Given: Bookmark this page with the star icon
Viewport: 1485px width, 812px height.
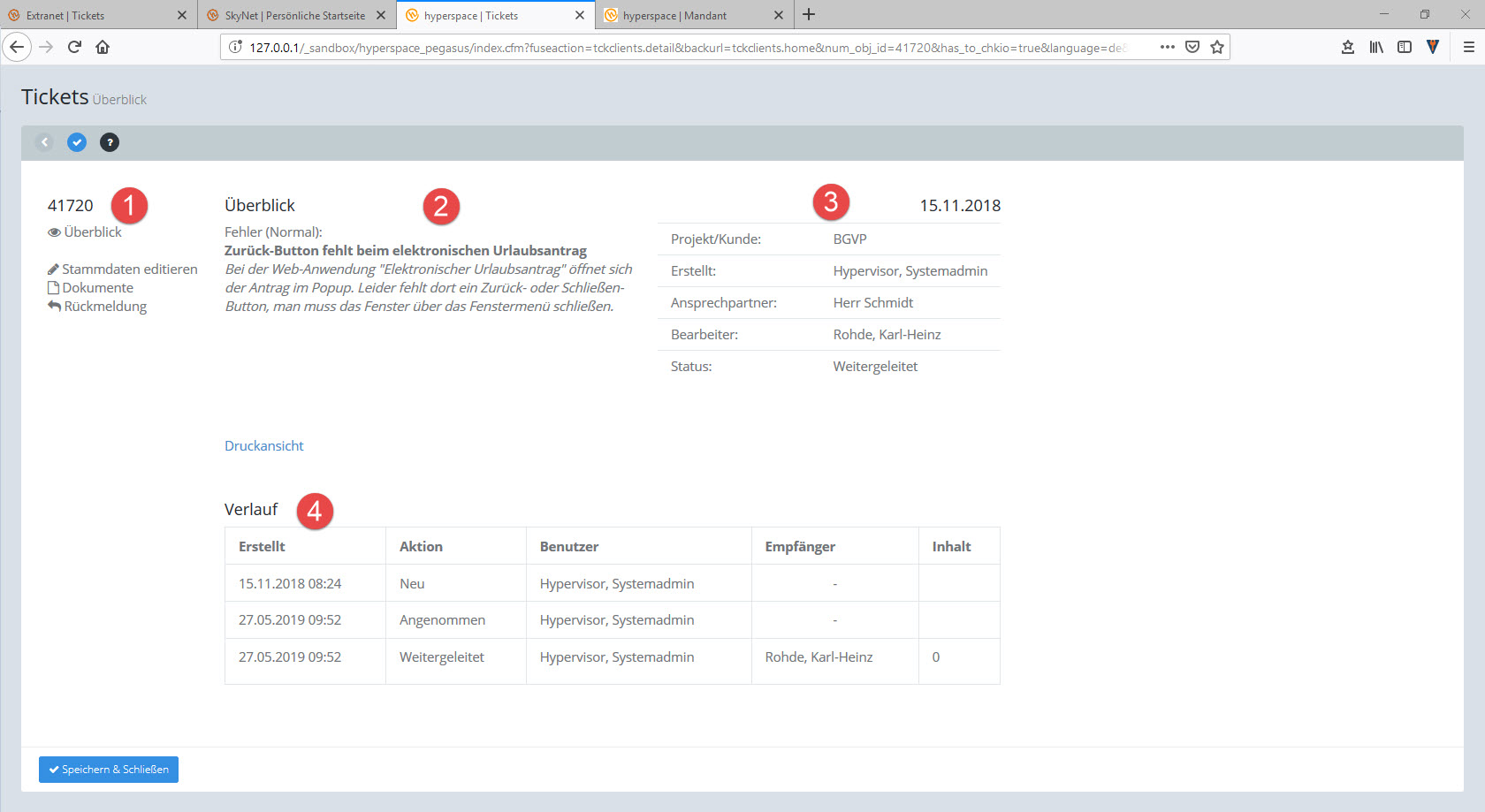Looking at the screenshot, I should pos(1217,47).
